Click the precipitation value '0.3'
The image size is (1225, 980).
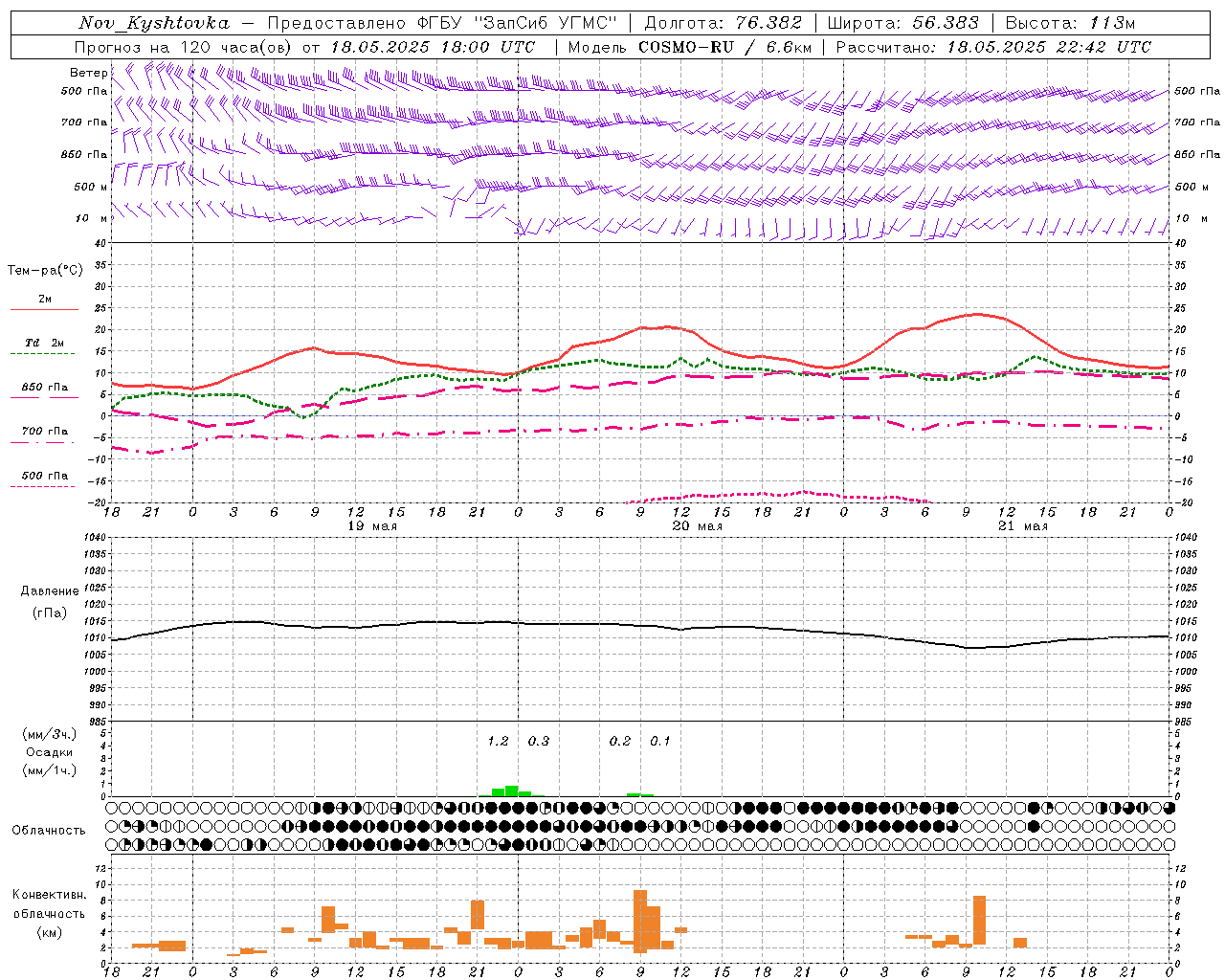point(539,741)
